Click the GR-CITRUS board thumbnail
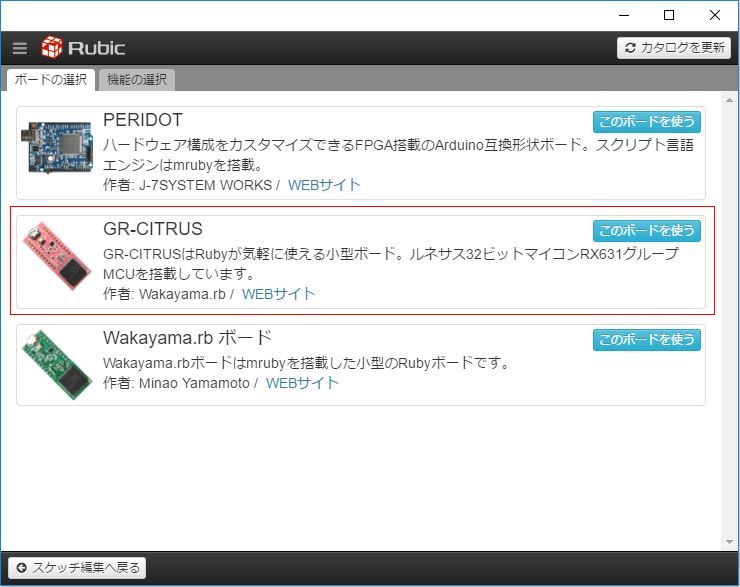This screenshot has width=740, height=587. [x=57, y=256]
